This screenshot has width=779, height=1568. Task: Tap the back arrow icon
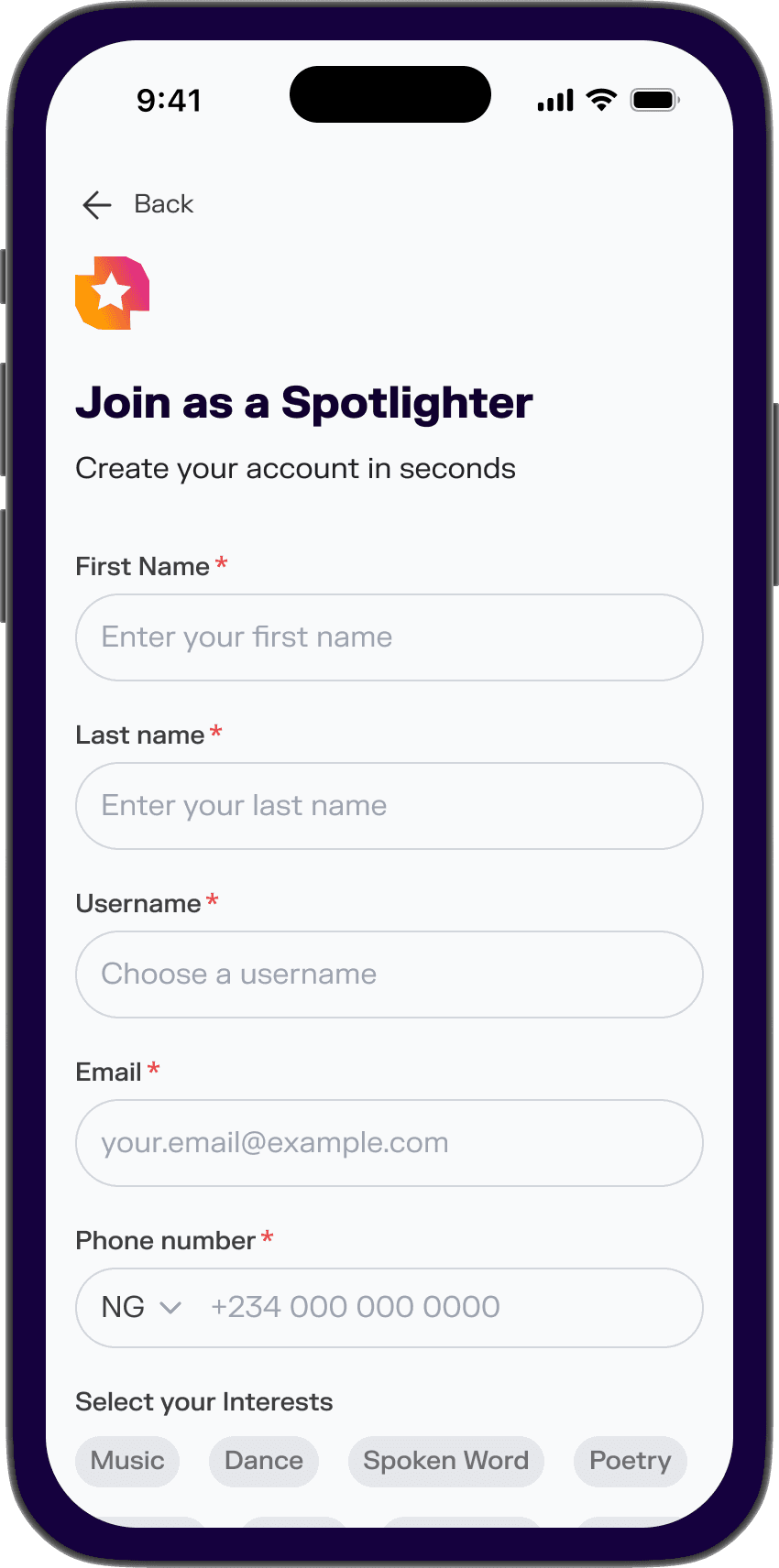[x=96, y=204]
